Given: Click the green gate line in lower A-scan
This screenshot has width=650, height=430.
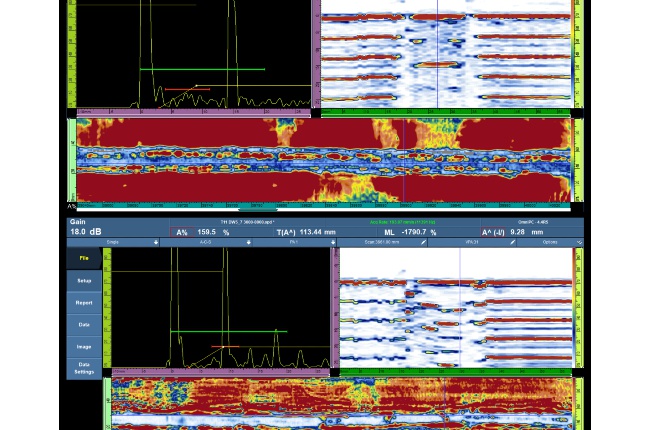Looking at the screenshot, I should [228, 332].
